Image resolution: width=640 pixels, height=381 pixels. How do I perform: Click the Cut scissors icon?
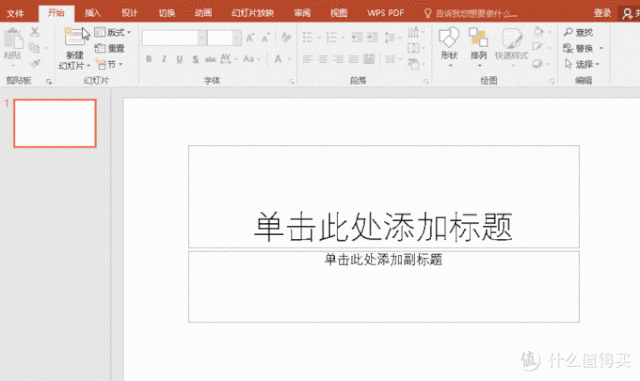click(35, 32)
